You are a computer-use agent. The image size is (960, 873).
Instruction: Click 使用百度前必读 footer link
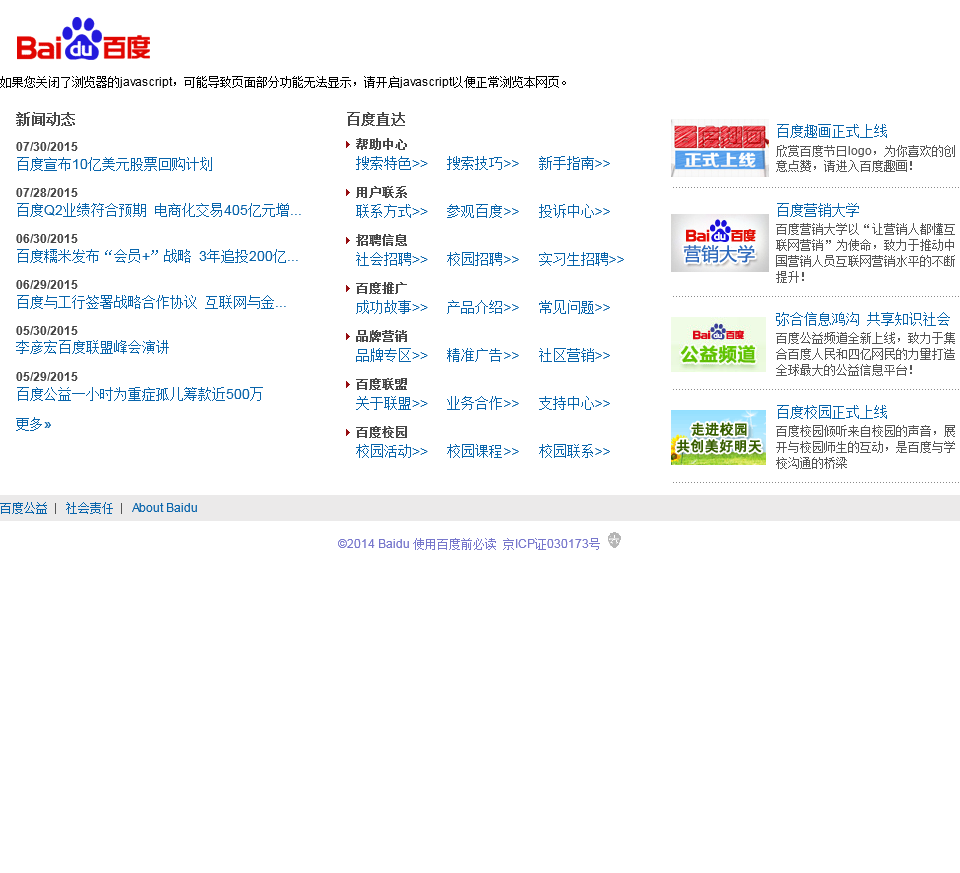pyautogui.click(x=455, y=544)
